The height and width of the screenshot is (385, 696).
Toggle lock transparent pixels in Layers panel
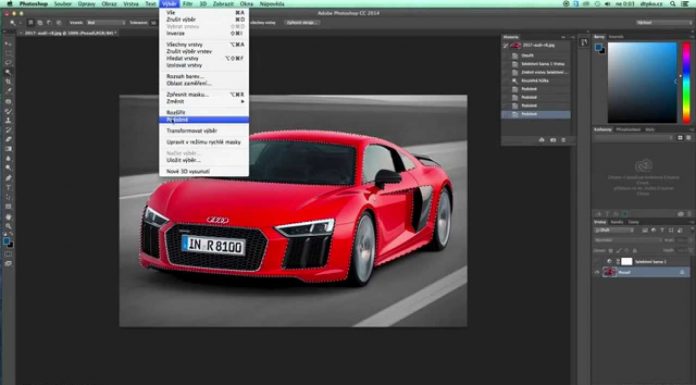(610, 251)
